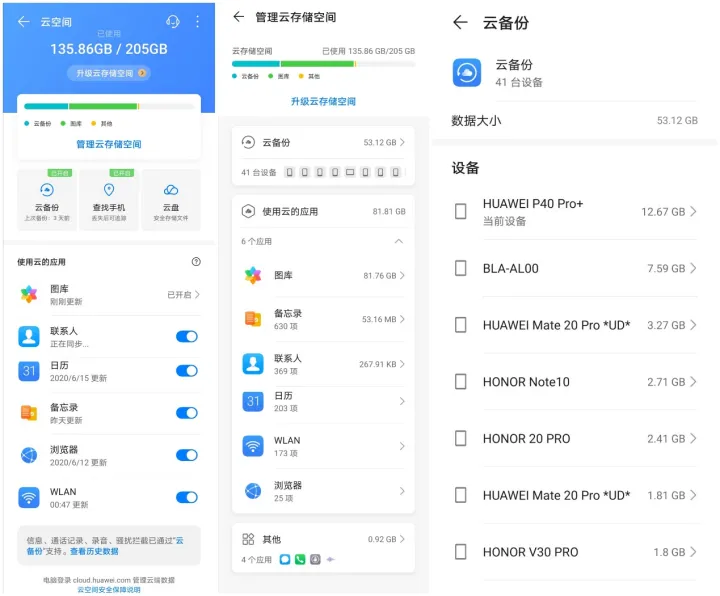Open 日历 203 项 row chevron
The image size is (720, 596).
[402, 402]
